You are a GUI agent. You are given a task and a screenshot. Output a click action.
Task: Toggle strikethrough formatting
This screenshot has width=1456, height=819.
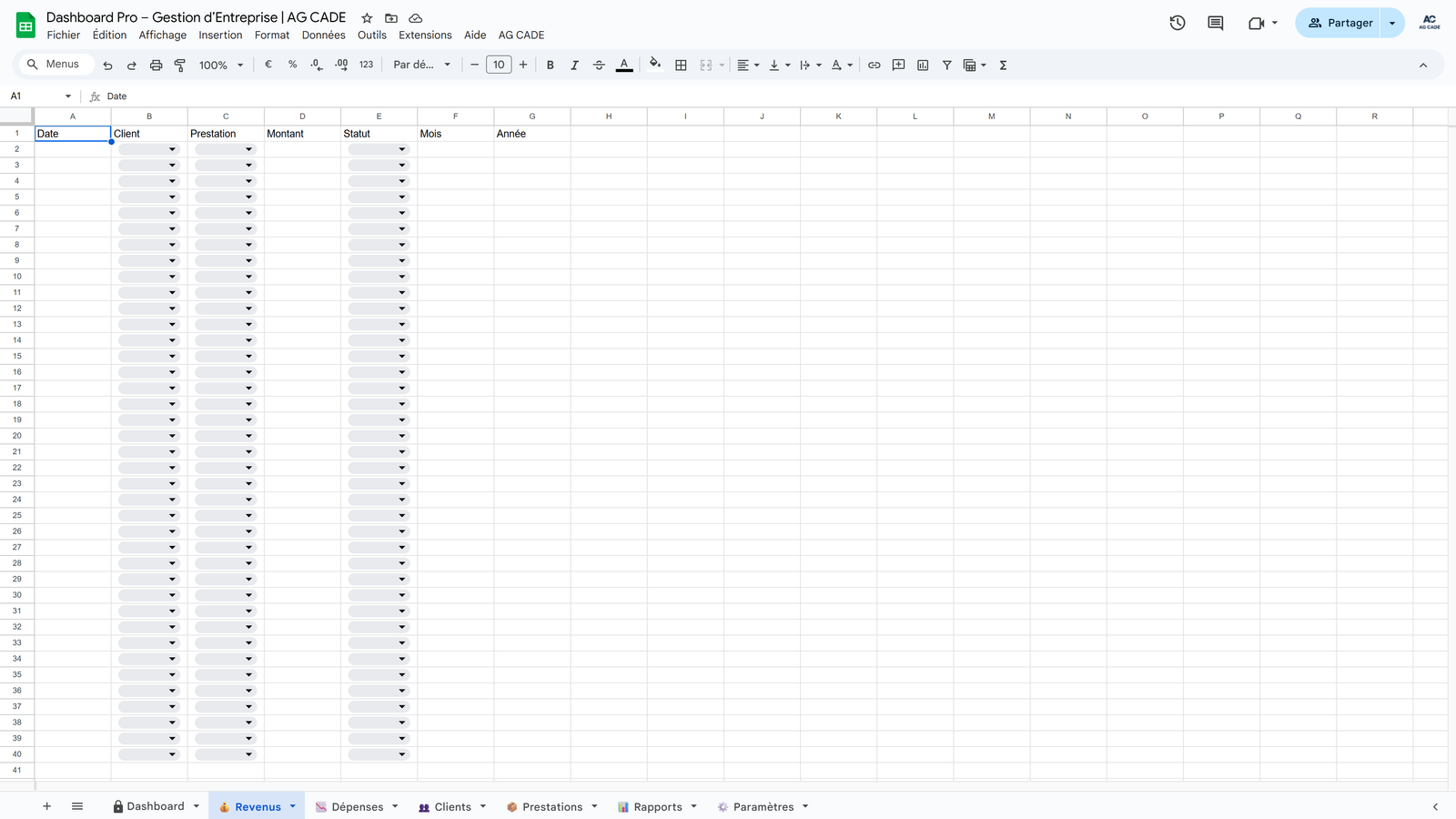pos(599,66)
